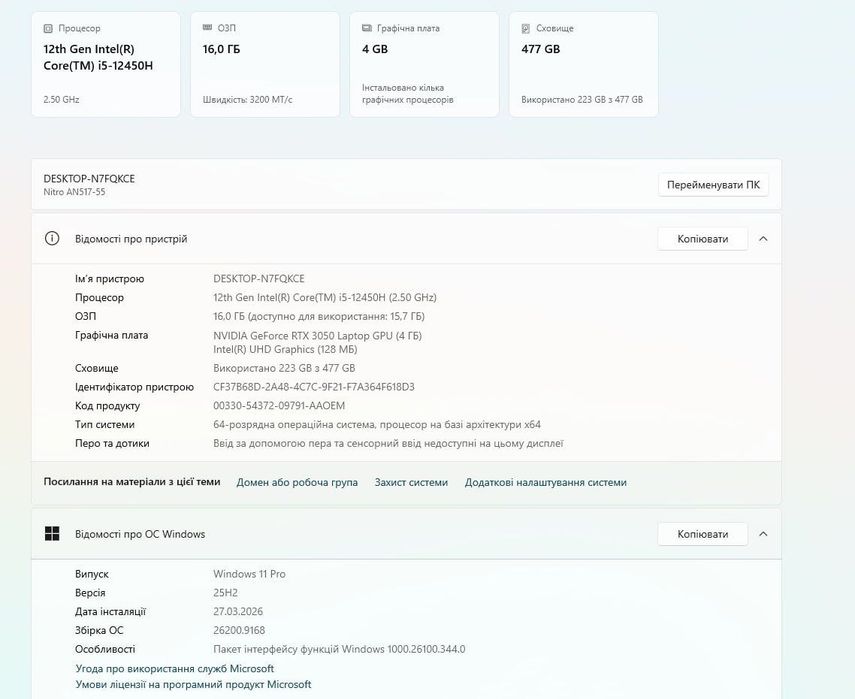Click the install date 27.03.2026

238,612
